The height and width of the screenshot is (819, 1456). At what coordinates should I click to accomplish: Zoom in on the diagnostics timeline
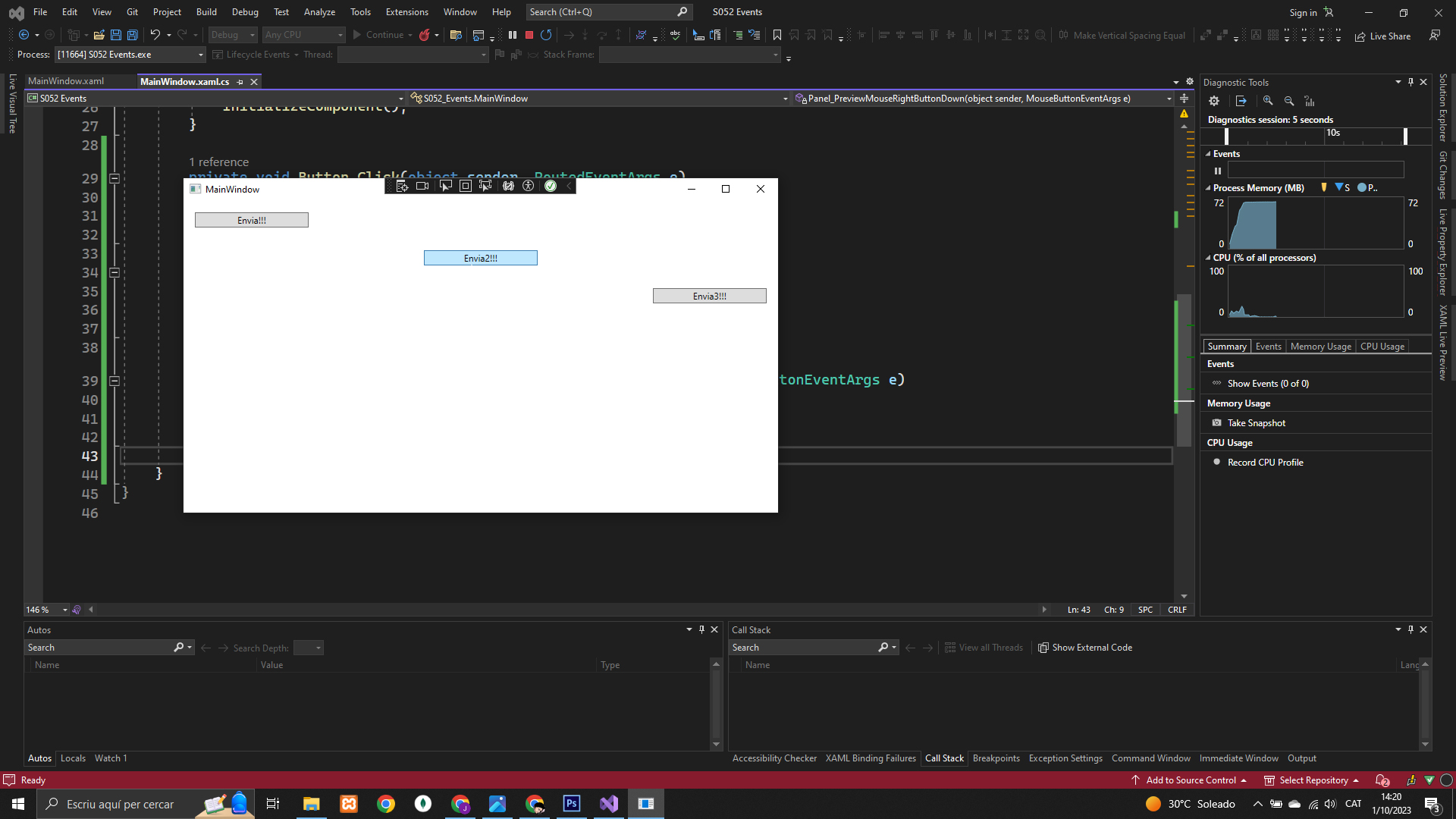(1268, 101)
